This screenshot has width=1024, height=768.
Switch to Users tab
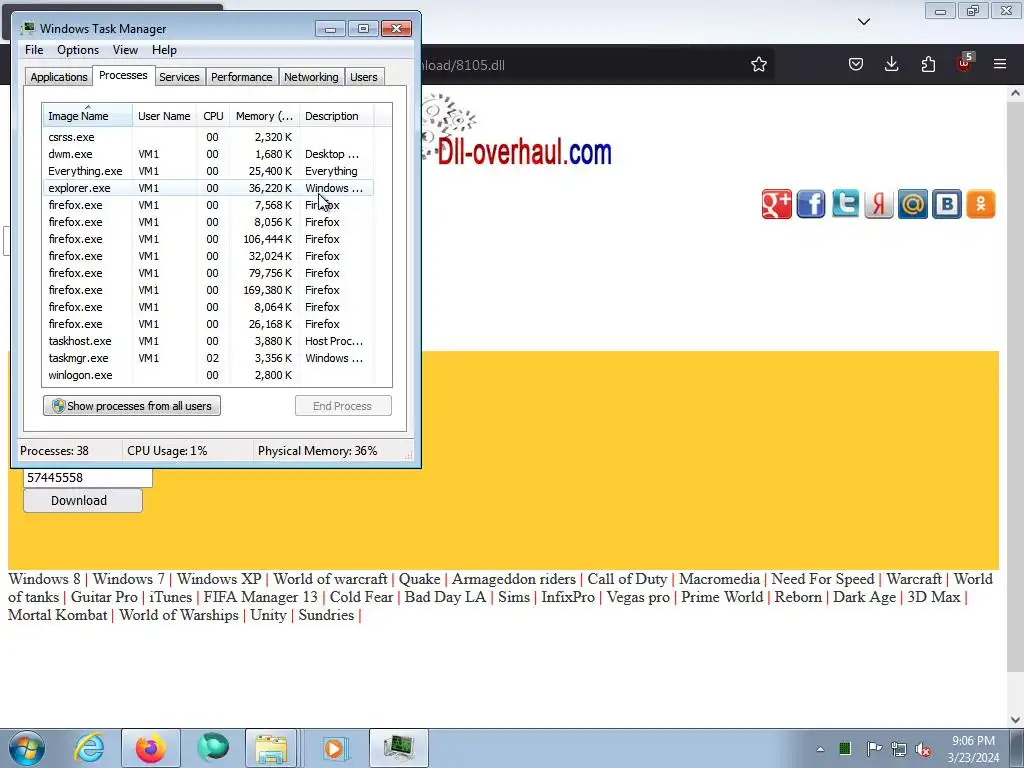[x=364, y=77]
